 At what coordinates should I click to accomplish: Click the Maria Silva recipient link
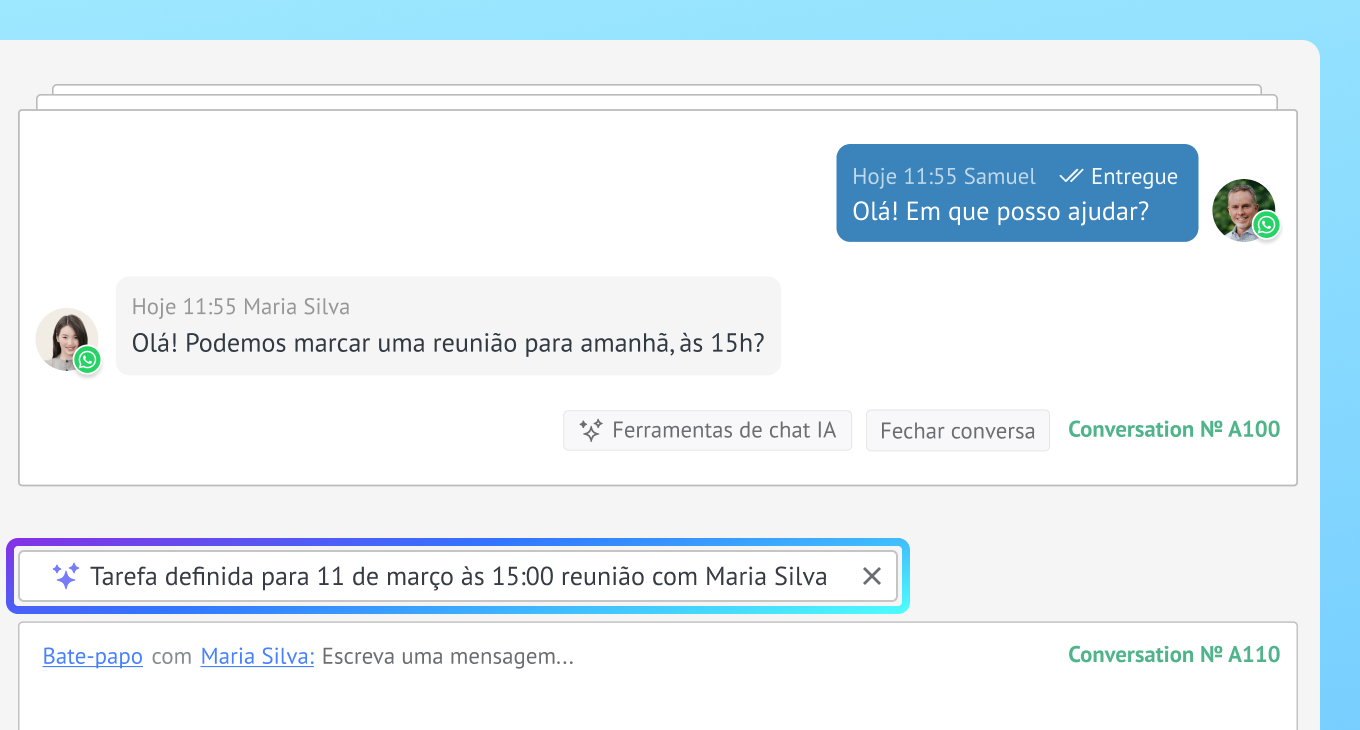click(258, 657)
